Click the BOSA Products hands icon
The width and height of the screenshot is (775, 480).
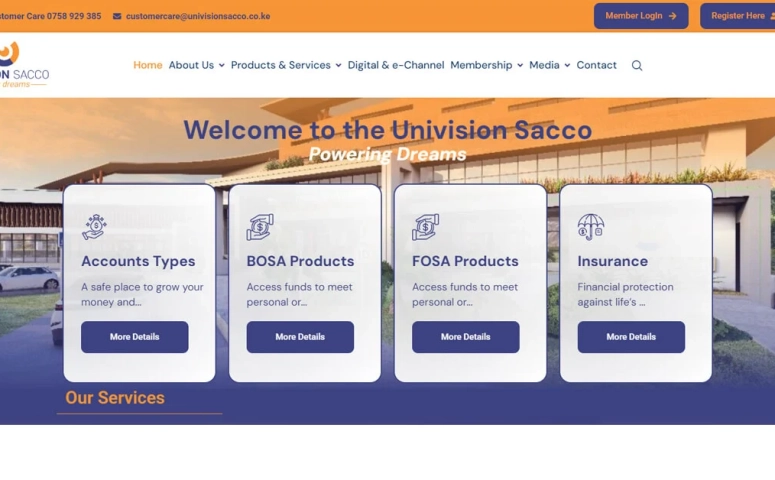260,227
